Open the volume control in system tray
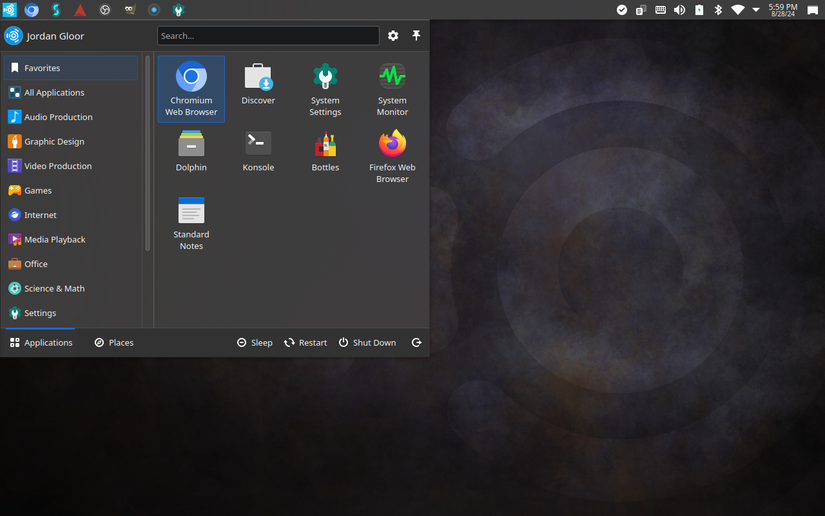 point(679,10)
